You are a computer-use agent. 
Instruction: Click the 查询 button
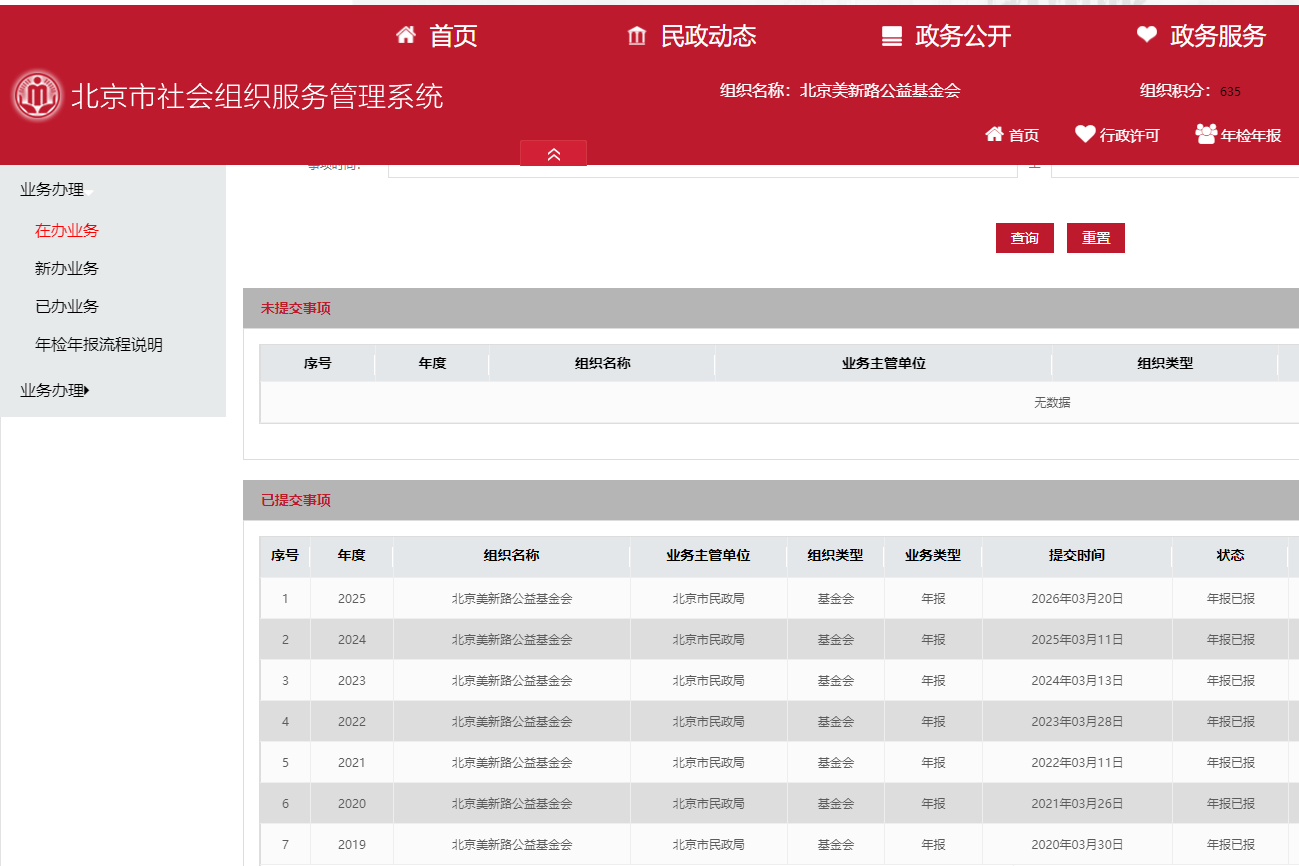[x=1025, y=238]
